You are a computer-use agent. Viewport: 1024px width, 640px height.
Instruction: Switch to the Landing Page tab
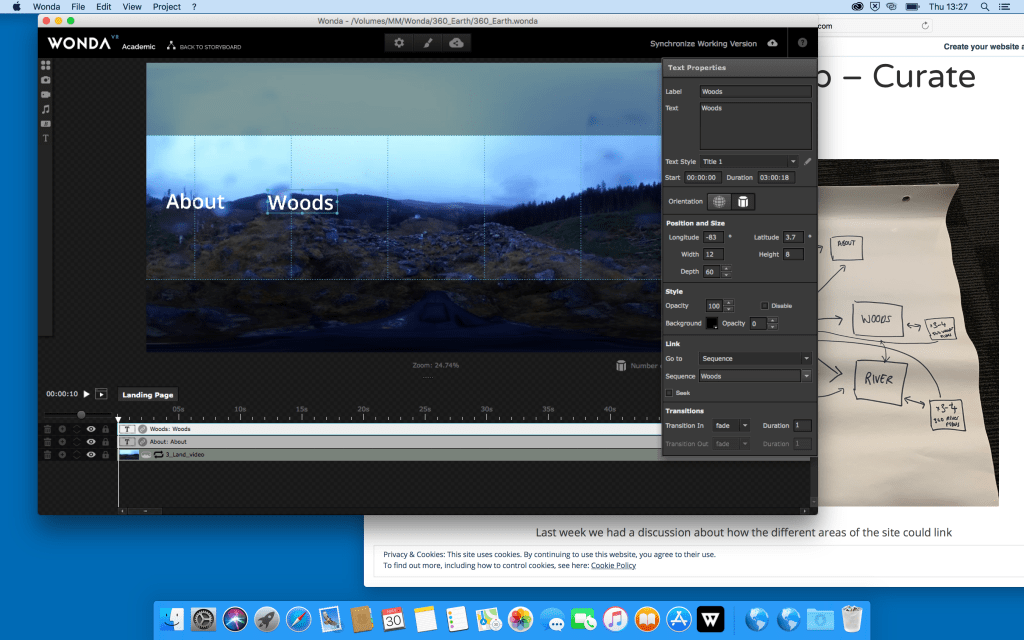pos(148,395)
